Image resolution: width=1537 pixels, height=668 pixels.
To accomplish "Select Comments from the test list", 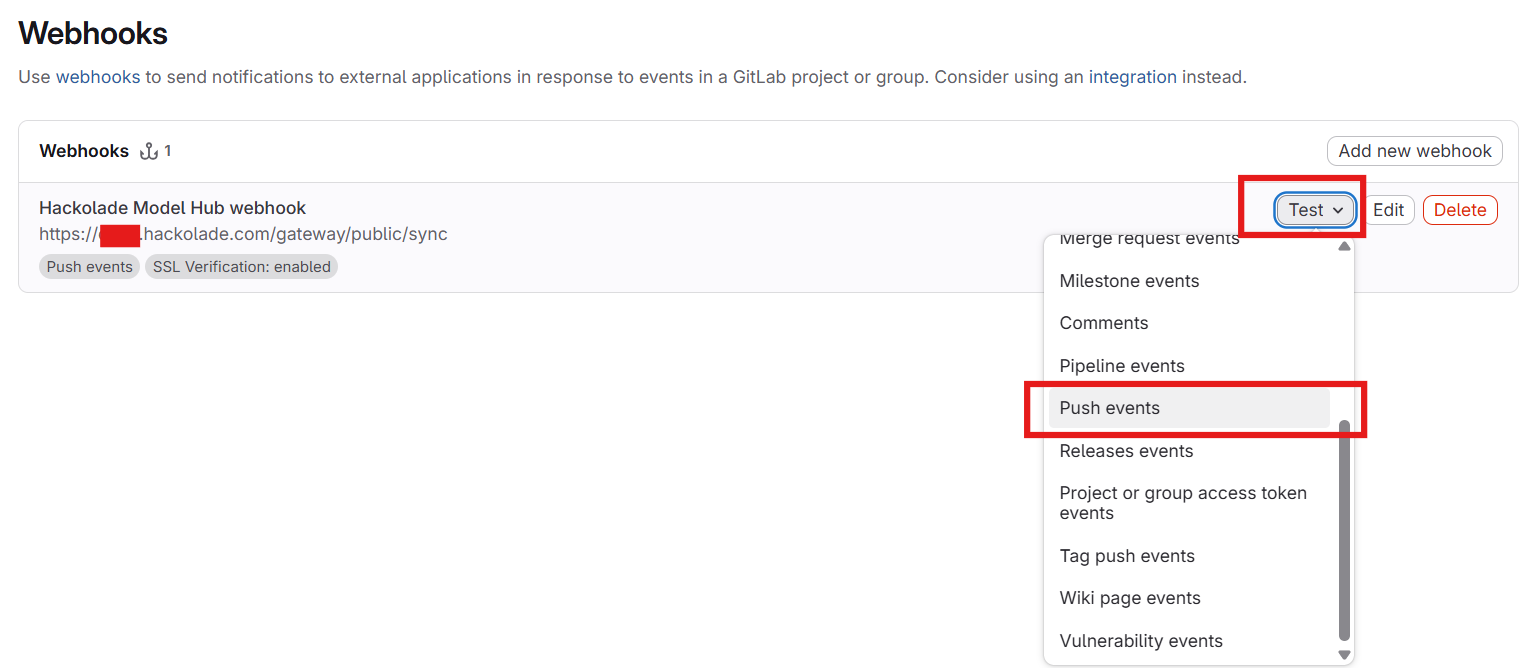I will click(x=1103, y=323).
